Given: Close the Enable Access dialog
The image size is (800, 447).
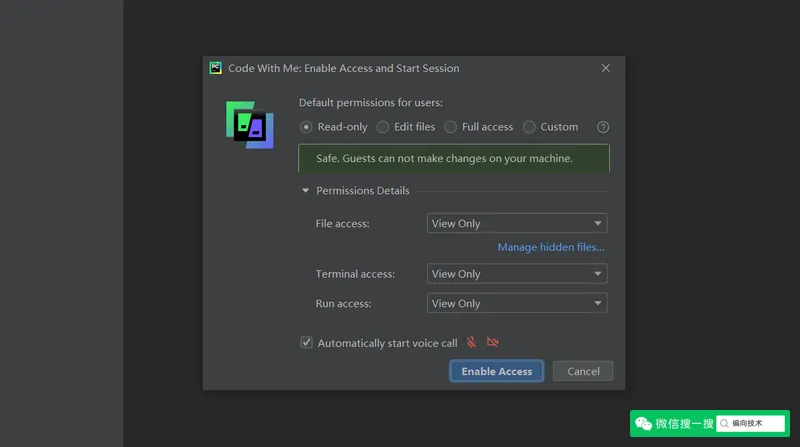Looking at the screenshot, I should pyautogui.click(x=606, y=68).
